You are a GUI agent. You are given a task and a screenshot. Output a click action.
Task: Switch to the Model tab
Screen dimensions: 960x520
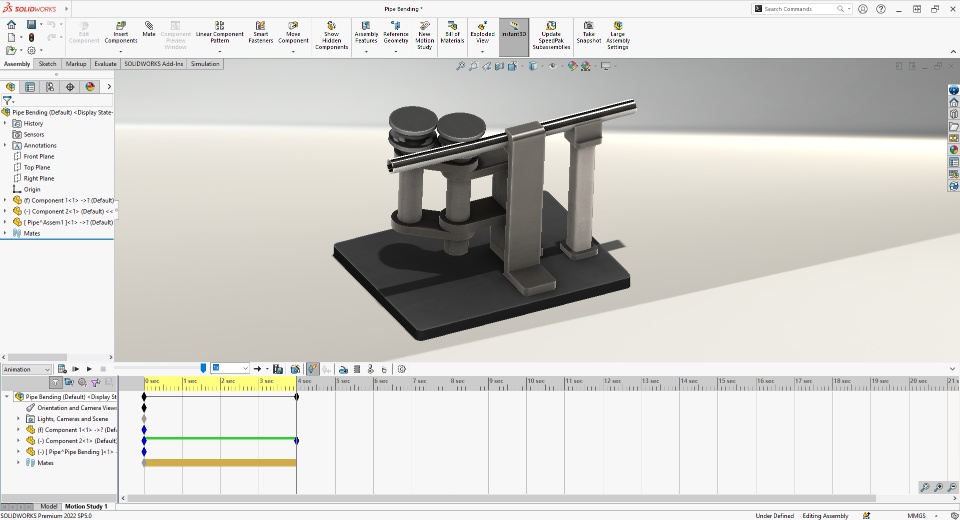click(x=48, y=507)
